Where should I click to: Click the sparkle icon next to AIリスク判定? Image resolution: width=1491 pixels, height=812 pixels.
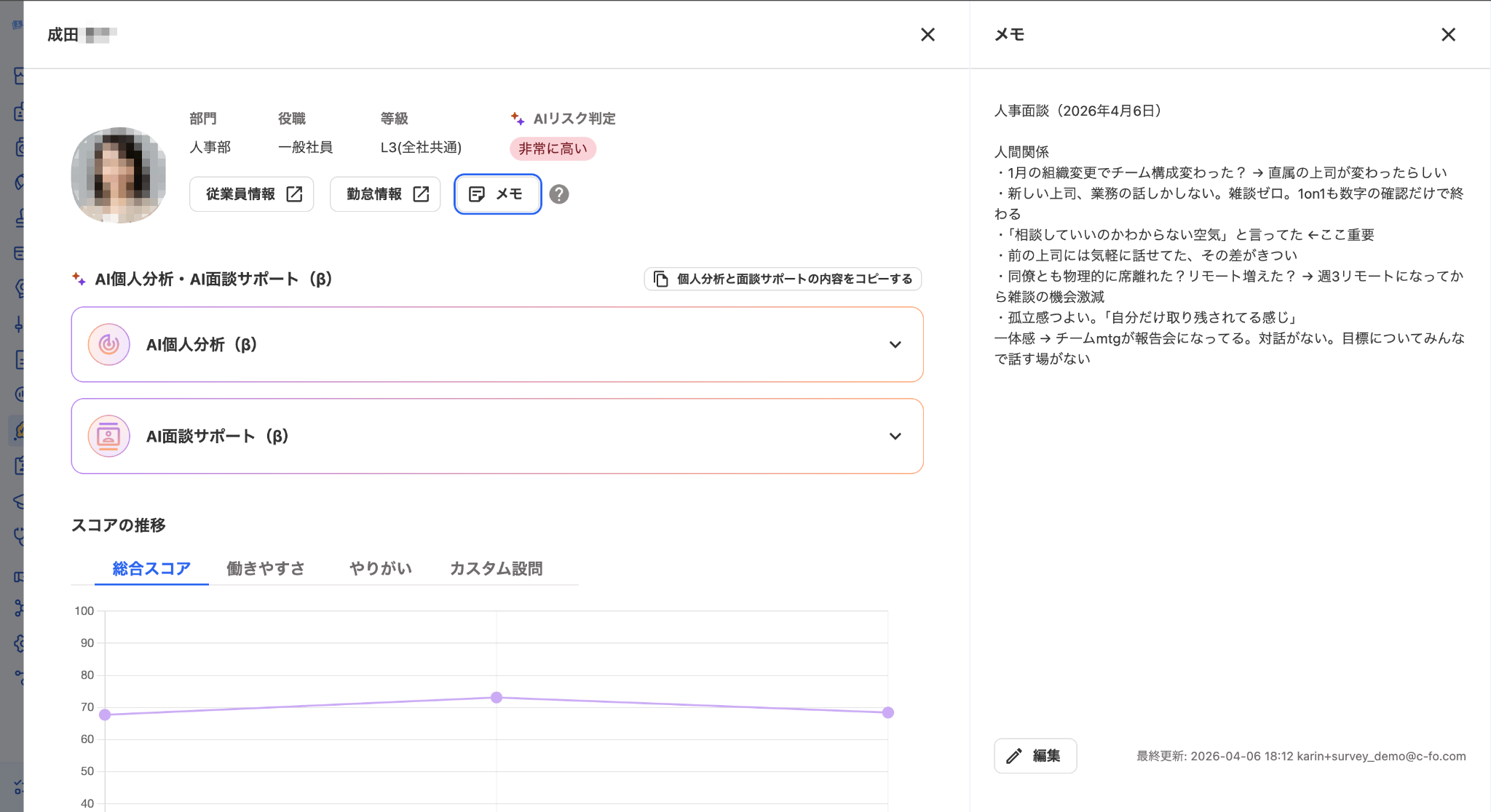click(517, 119)
